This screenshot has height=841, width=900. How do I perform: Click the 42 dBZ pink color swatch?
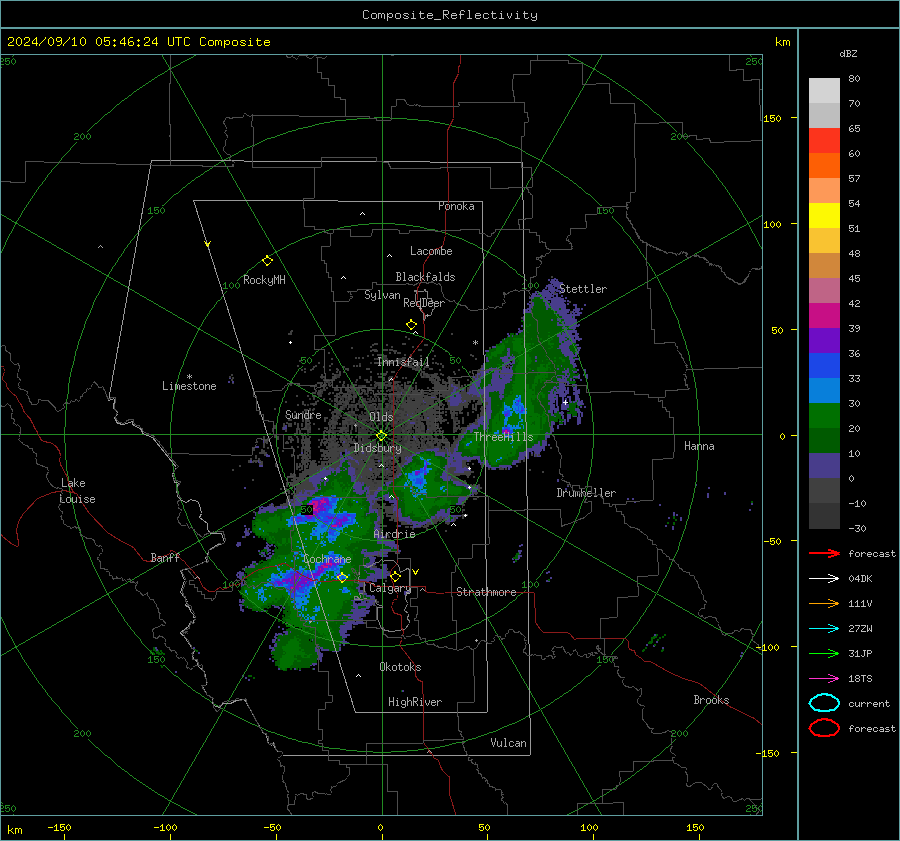coord(824,290)
